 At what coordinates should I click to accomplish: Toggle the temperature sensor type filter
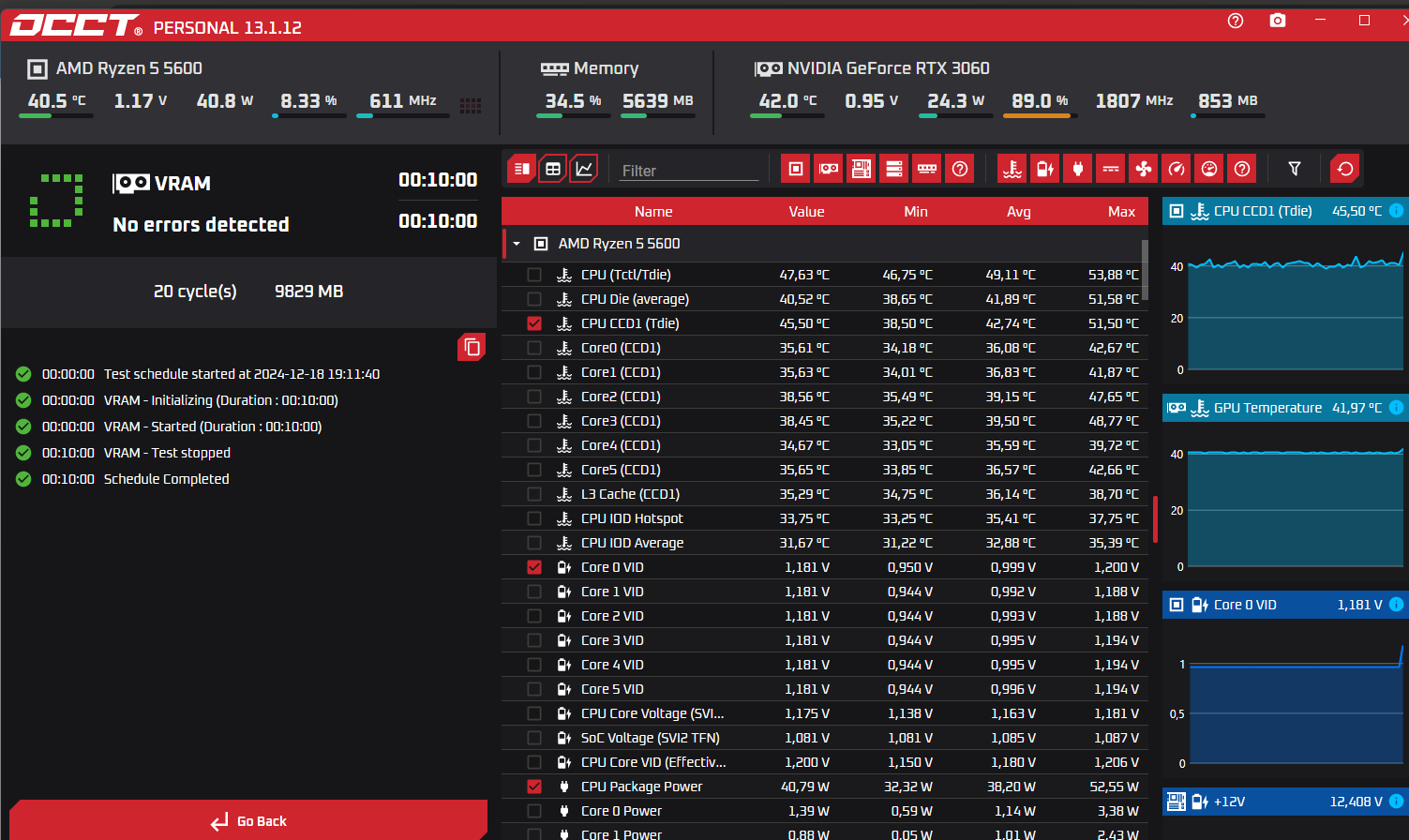click(1012, 169)
